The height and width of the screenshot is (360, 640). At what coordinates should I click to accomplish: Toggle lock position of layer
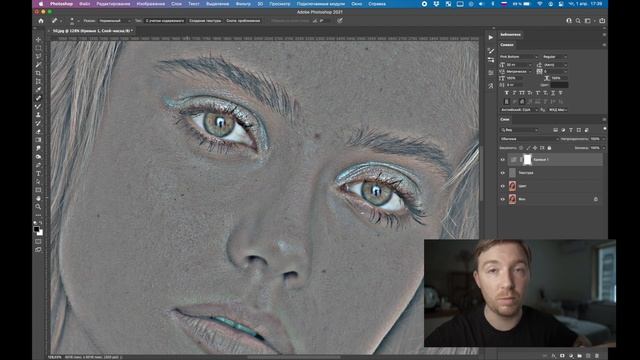[535, 148]
